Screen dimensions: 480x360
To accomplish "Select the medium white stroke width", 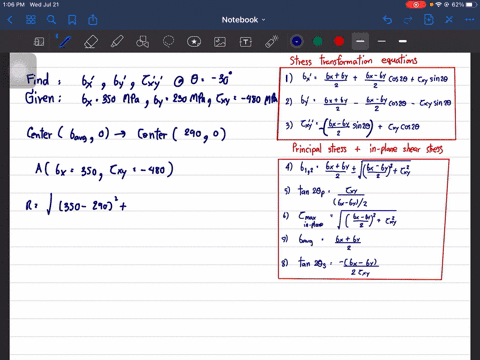I will 403,41.
